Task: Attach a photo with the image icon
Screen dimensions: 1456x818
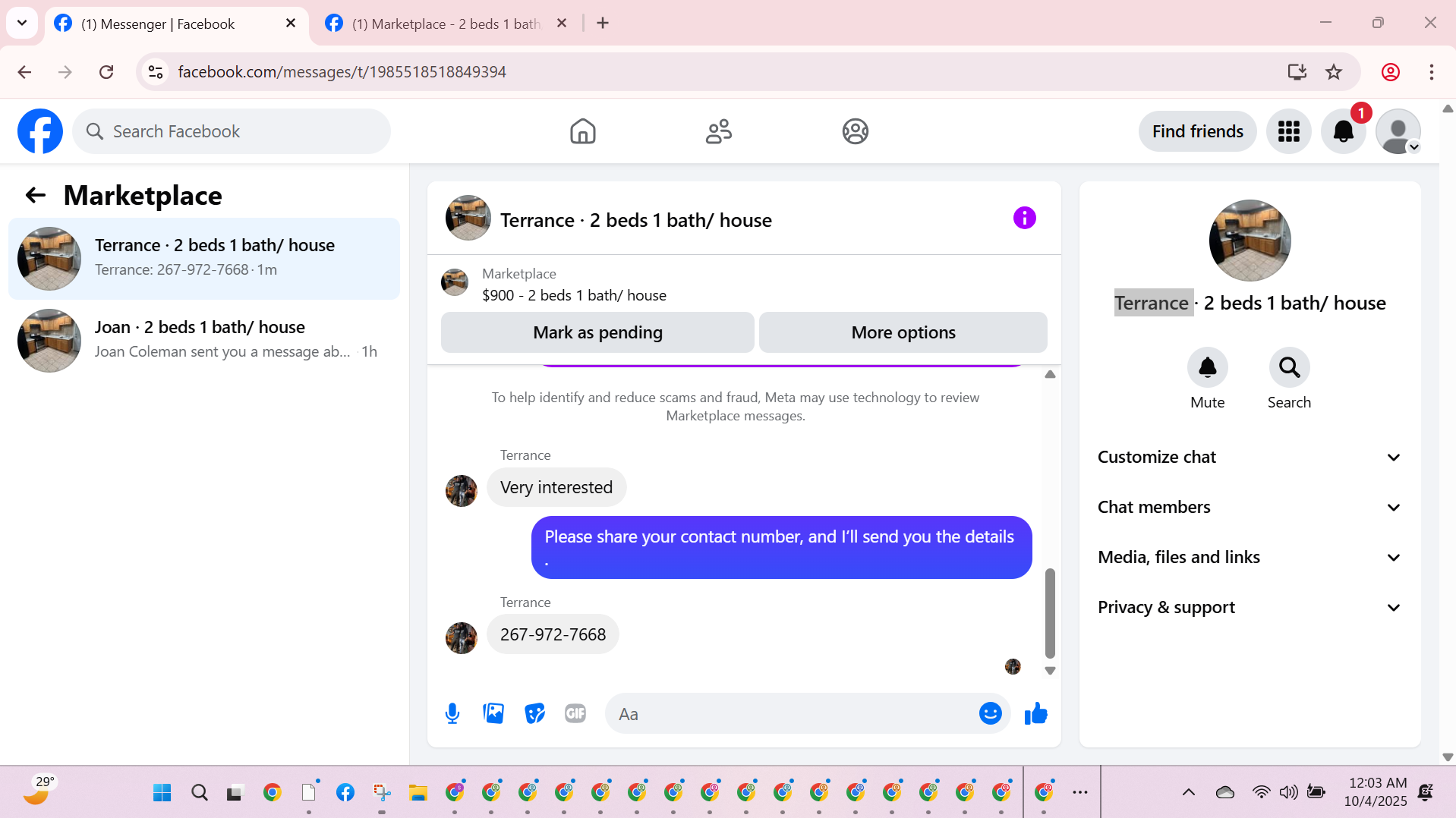Action: 493,713
